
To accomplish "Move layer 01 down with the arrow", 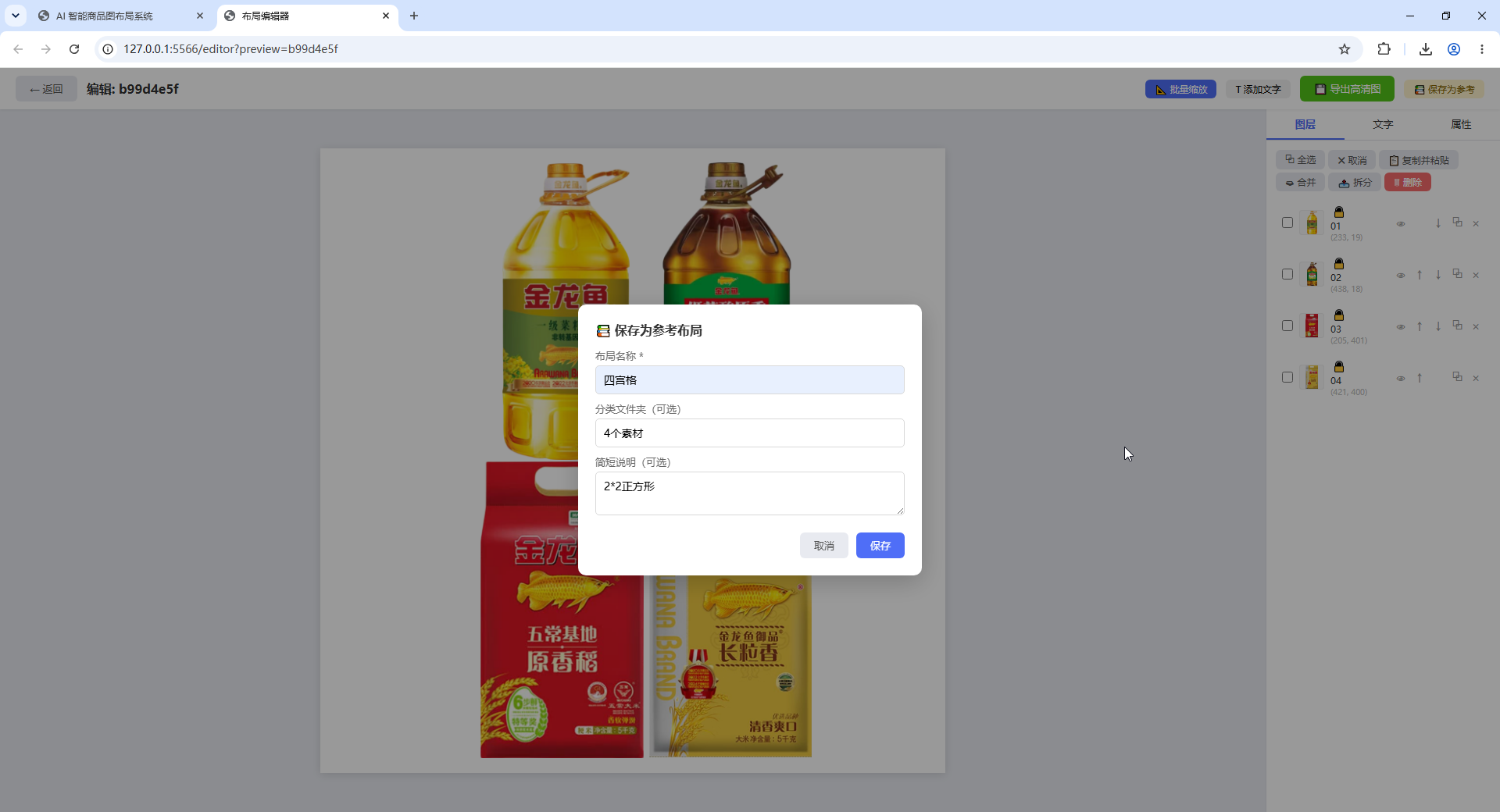I will [x=1438, y=223].
